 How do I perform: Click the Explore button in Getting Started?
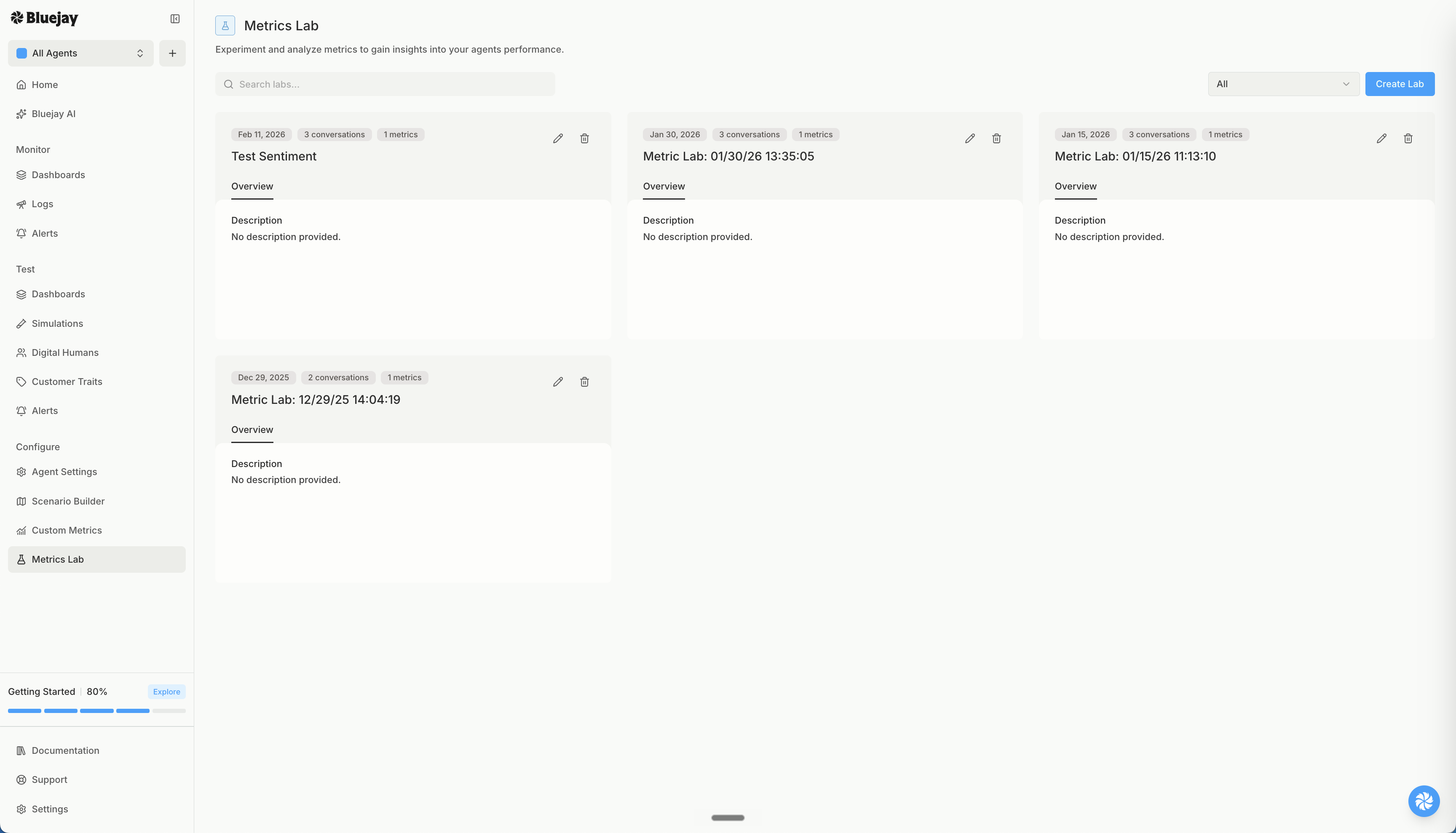point(166,691)
